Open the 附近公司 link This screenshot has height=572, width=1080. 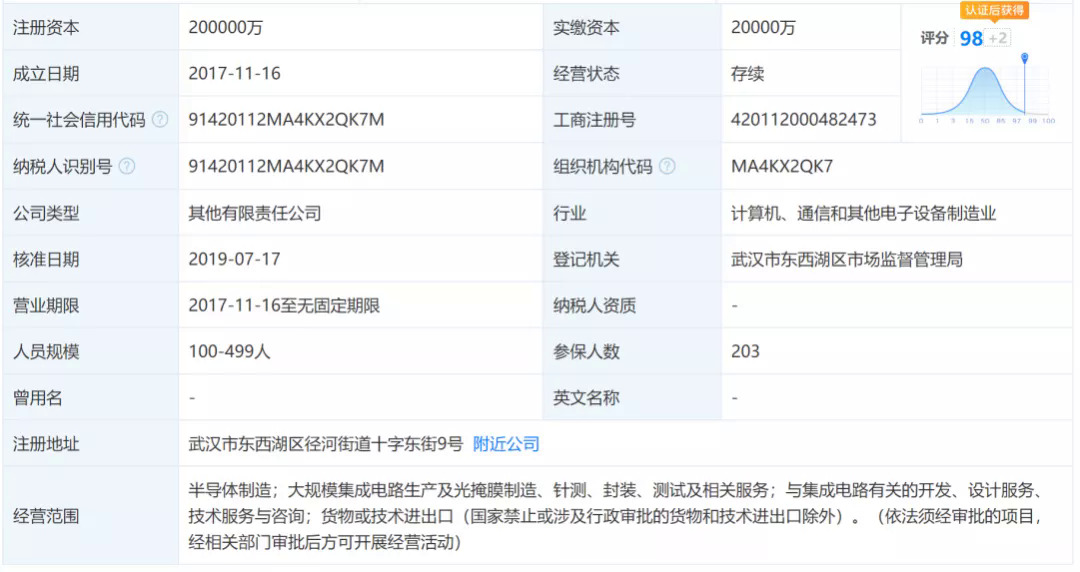pos(506,444)
